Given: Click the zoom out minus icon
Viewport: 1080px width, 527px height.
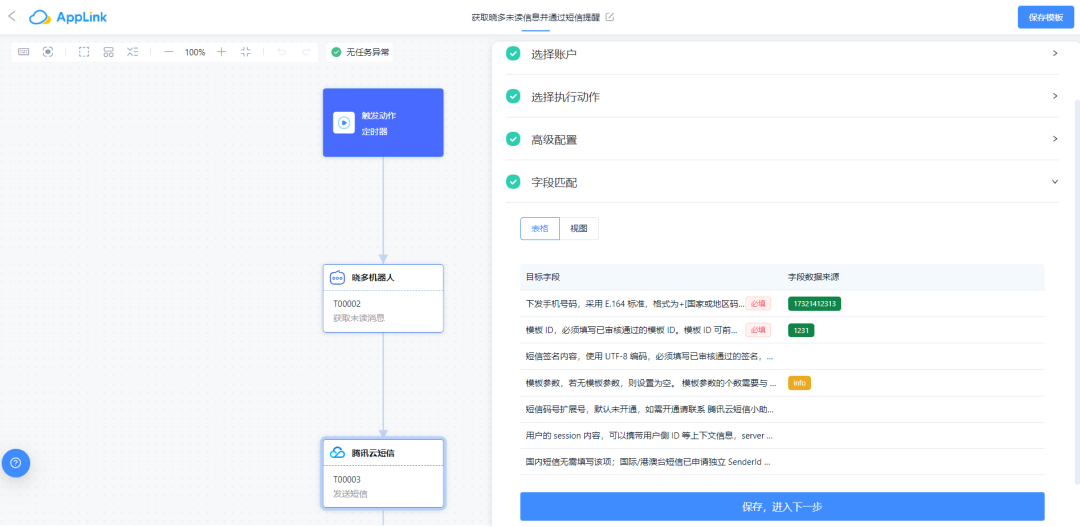Looking at the screenshot, I should (x=168, y=52).
